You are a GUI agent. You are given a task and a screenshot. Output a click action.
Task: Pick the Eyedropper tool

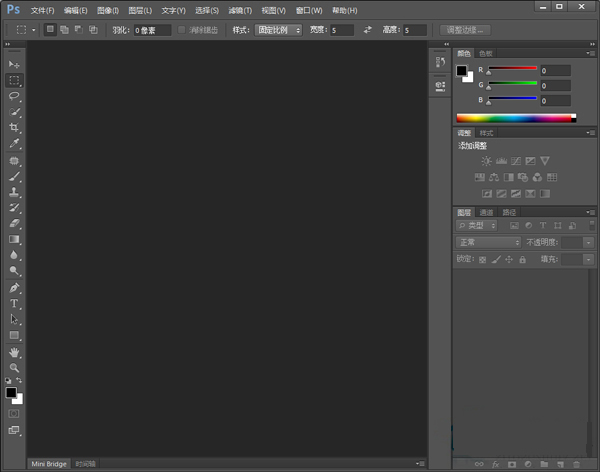click(15, 144)
